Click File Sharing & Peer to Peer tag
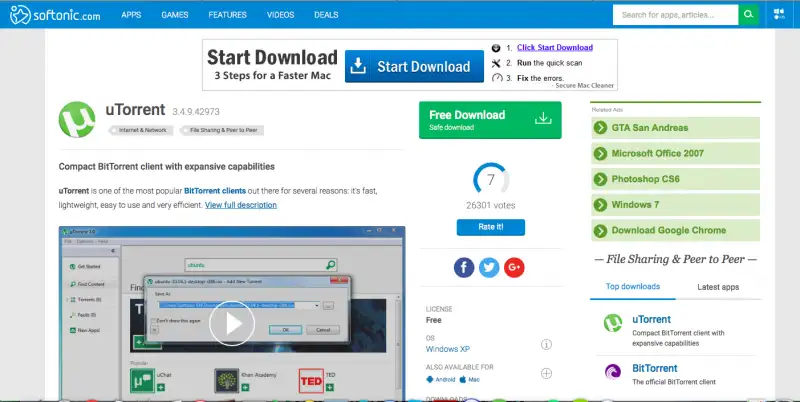Viewport: 800px width, 402px height. [222, 131]
